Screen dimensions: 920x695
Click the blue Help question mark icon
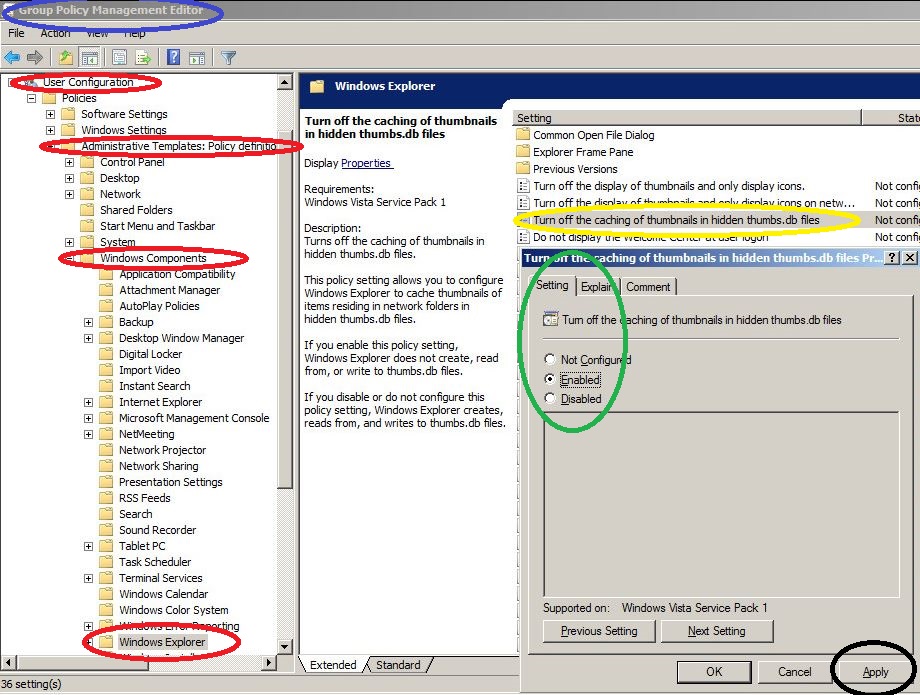[x=173, y=57]
